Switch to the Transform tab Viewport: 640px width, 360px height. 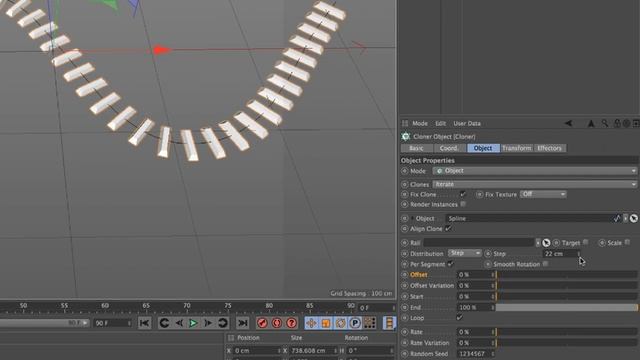[x=517, y=148]
